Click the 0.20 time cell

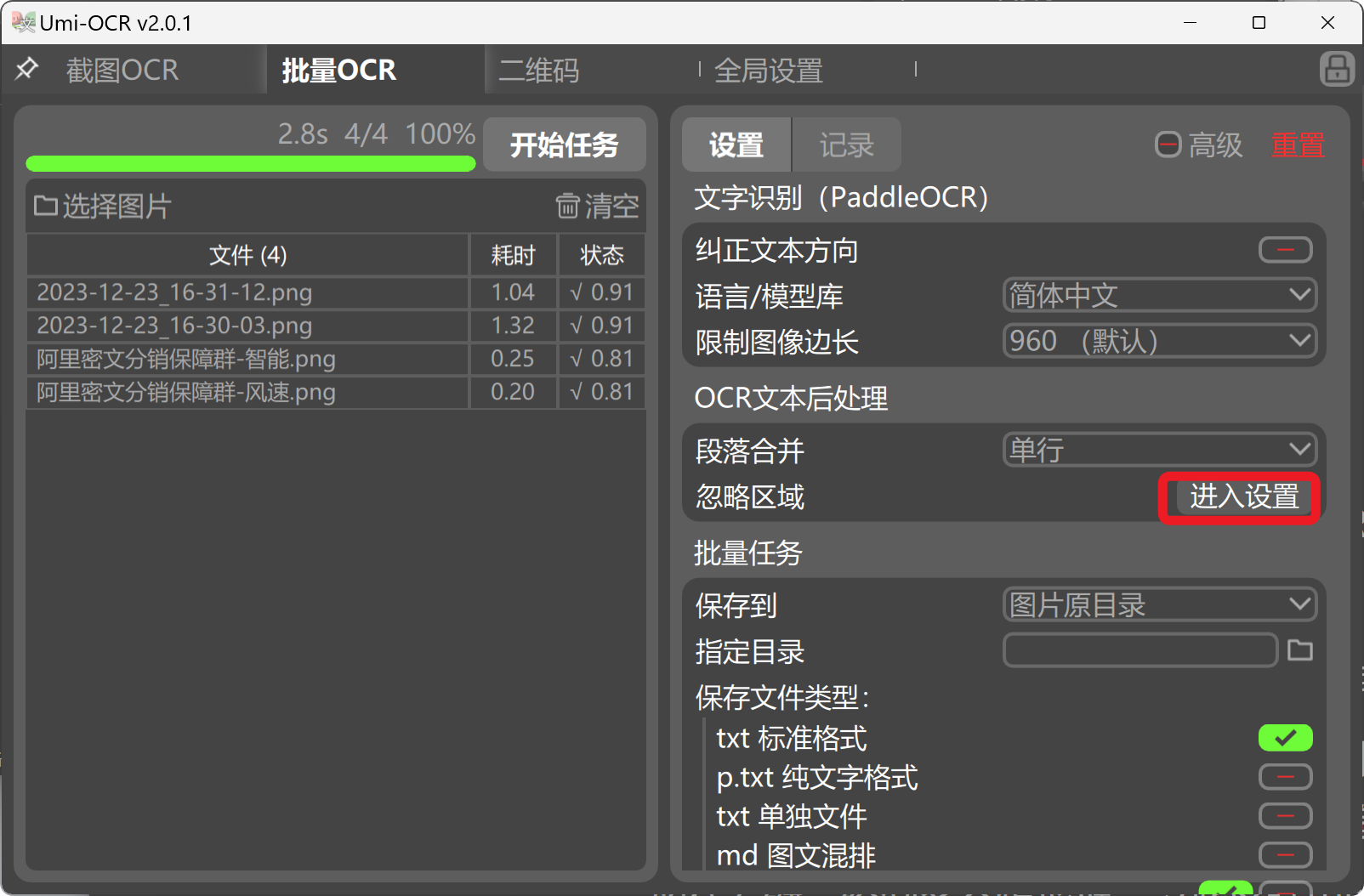(513, 392)
